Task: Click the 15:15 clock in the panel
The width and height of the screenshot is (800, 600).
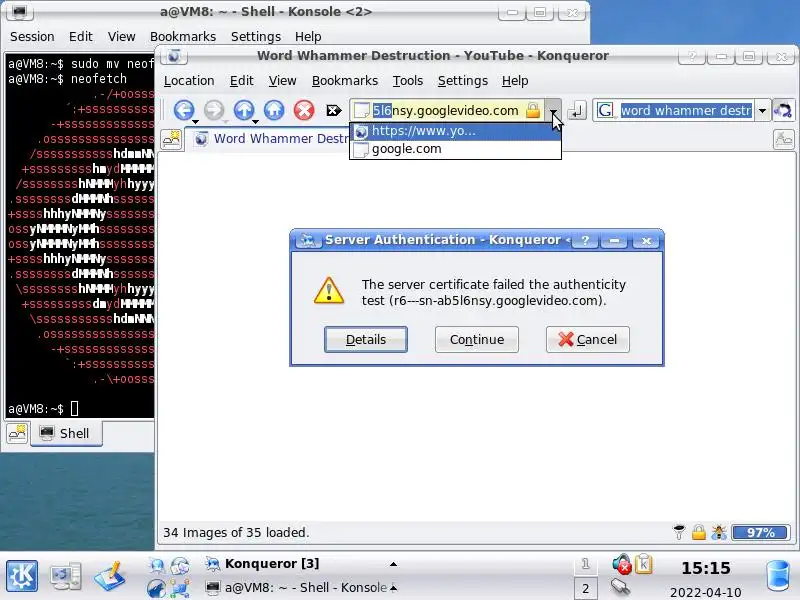Action: (x=706, y=567)
